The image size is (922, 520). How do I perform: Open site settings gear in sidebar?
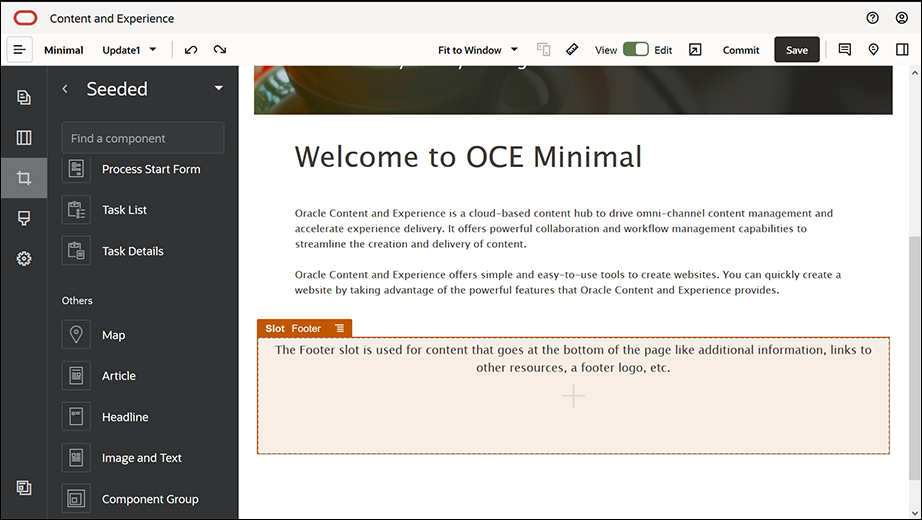24,259
